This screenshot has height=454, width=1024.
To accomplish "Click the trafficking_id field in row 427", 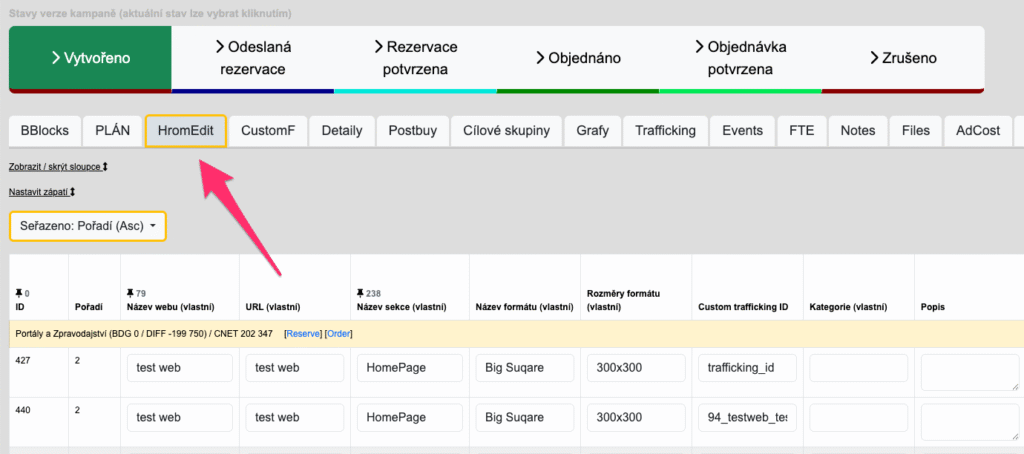I will [x=747, y=368].
